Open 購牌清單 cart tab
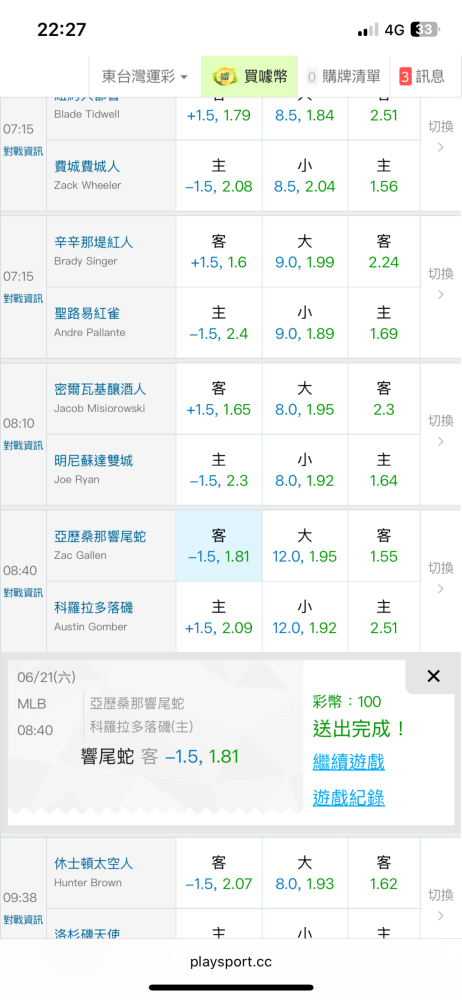Screen dimensions: 462x1000 (344, 77)
